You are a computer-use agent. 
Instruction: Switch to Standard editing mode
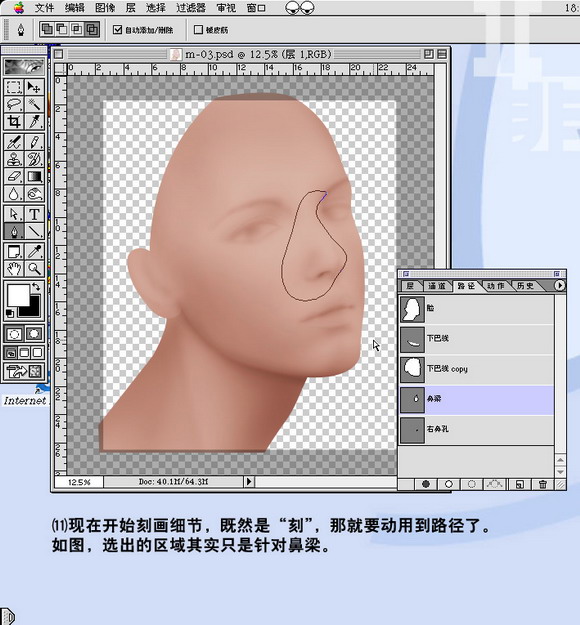click(x=14, y=334)
